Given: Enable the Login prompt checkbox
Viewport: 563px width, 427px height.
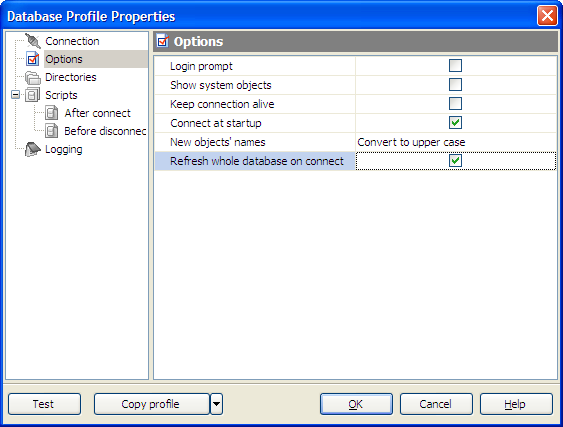Looking at the screenshot, I should [x=455, y=66].
